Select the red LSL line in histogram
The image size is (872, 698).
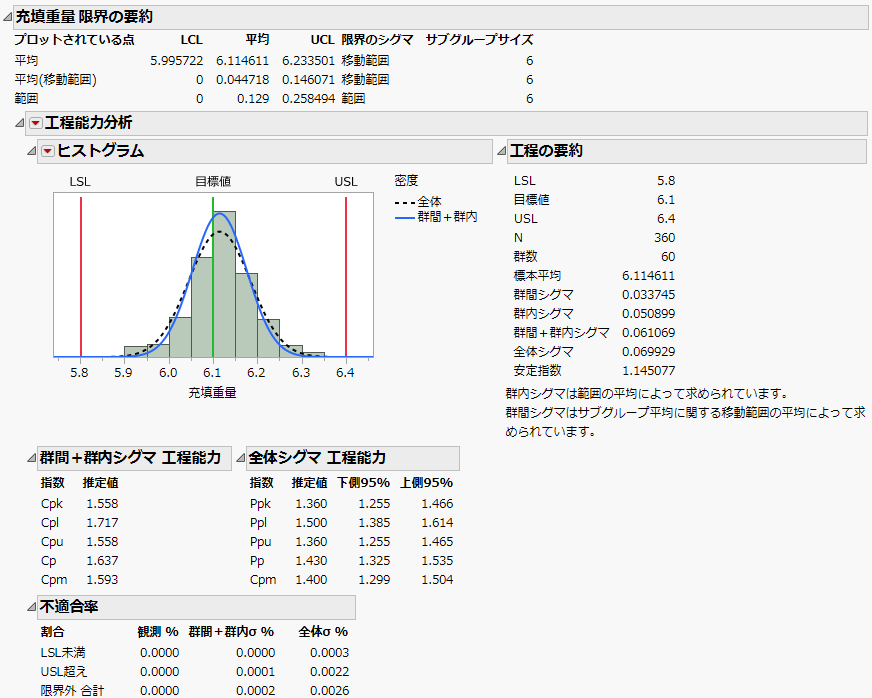pos(81,276)
